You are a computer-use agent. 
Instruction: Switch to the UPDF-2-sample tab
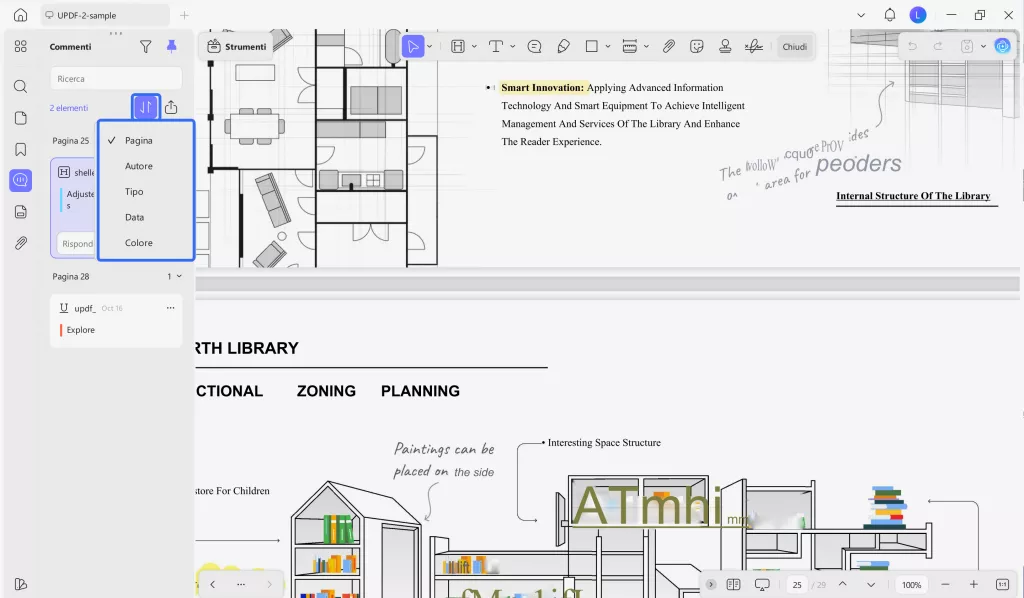pyautogui.click(x=104, y=15)
